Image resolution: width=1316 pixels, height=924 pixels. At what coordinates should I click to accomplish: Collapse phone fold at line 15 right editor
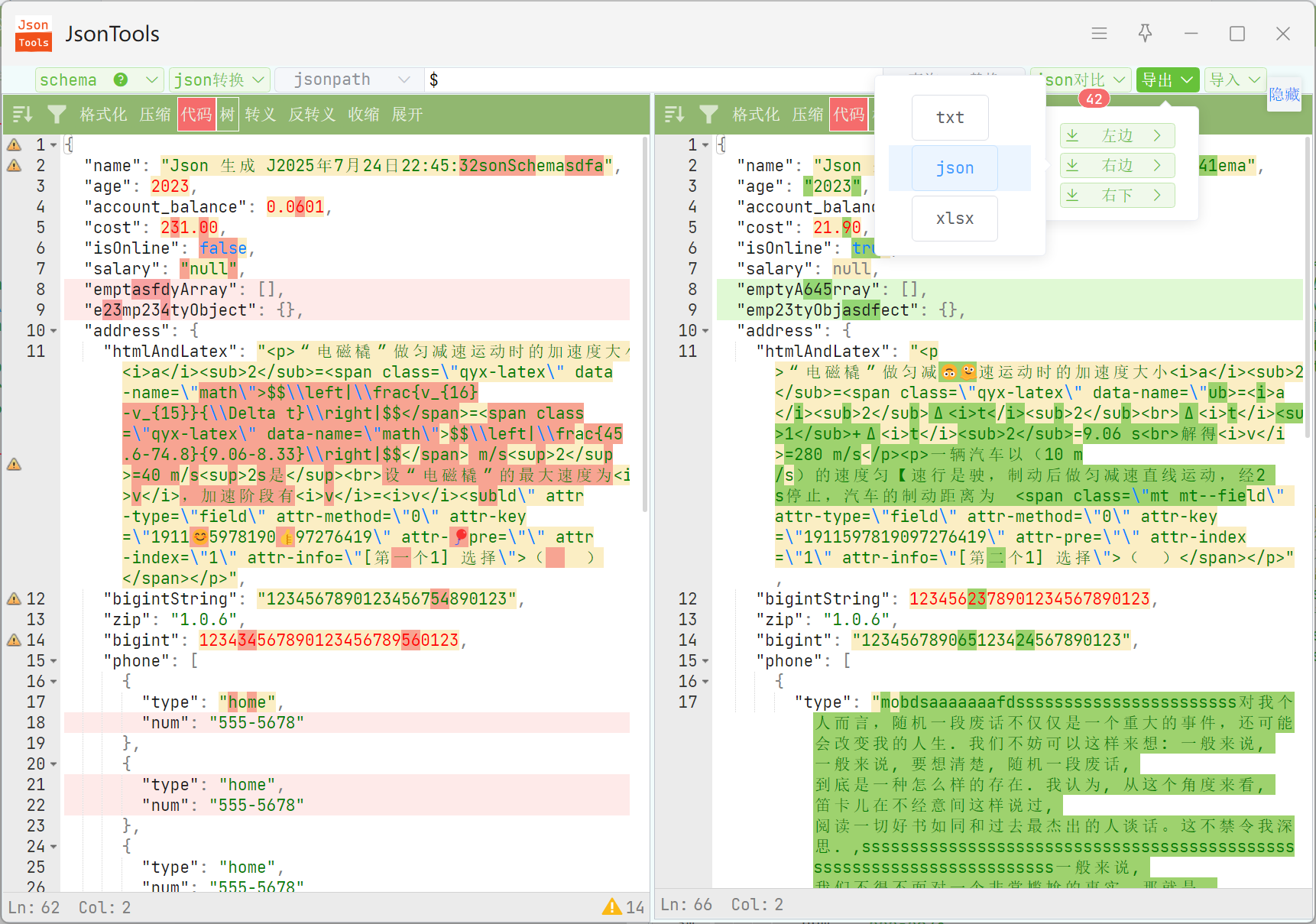(705, 660)
